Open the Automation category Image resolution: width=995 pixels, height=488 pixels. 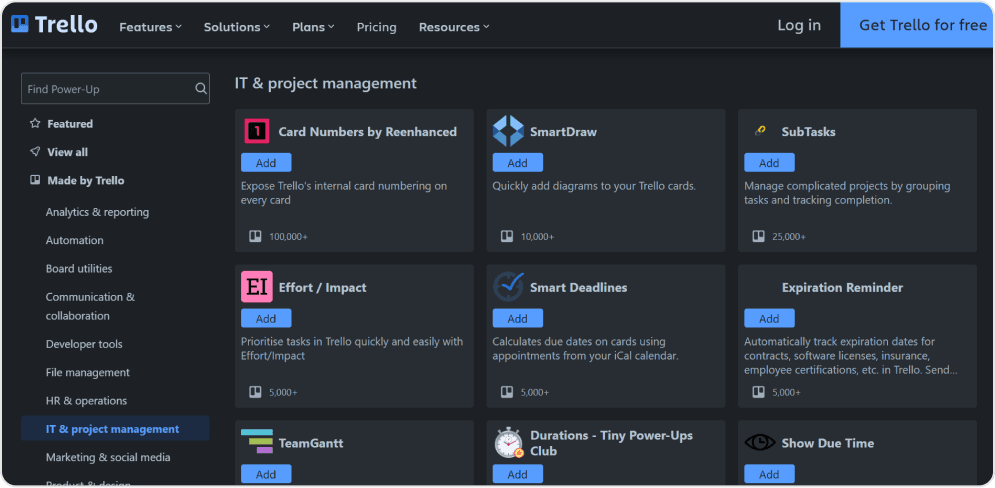(x=74, y=241)
